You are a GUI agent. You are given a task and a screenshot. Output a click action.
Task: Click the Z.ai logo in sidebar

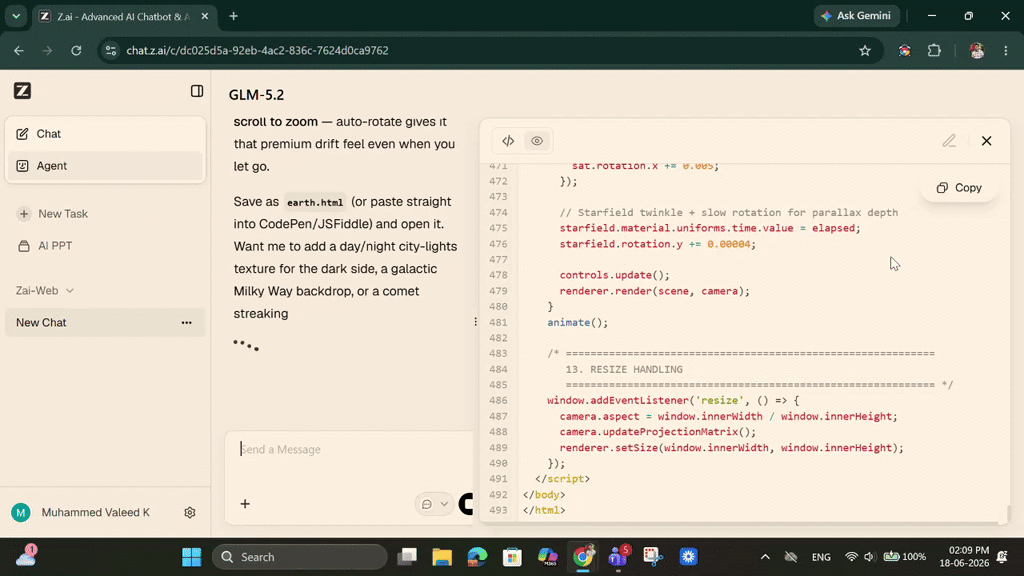tap(22, 91)
